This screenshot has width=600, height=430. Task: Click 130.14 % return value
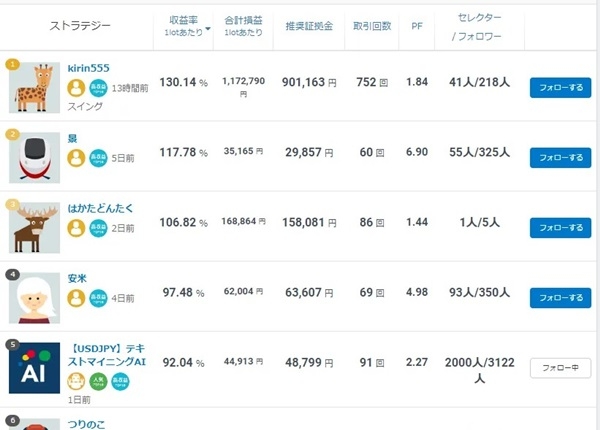pyautogui.click(x=184, y=82)
